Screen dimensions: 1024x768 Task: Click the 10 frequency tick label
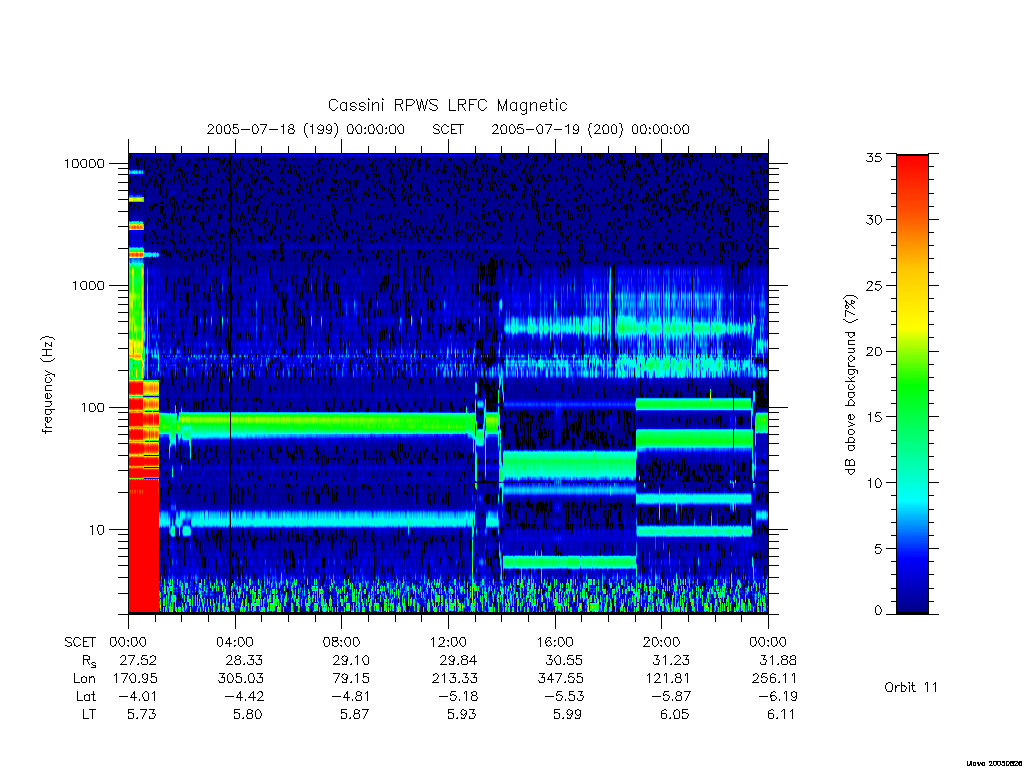(x=97, y=530)
